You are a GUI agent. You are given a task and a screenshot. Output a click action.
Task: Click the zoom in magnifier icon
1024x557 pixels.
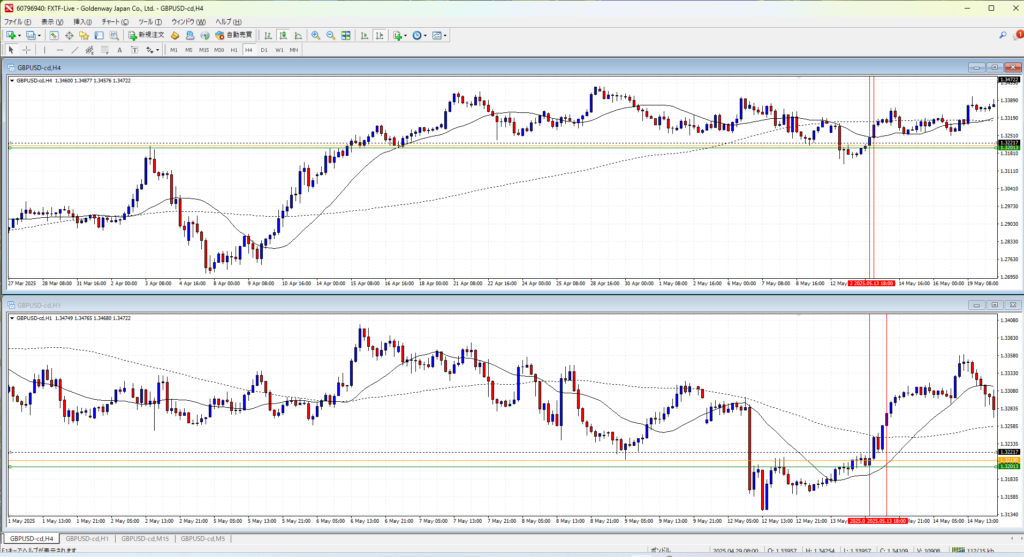click(315, 35)
